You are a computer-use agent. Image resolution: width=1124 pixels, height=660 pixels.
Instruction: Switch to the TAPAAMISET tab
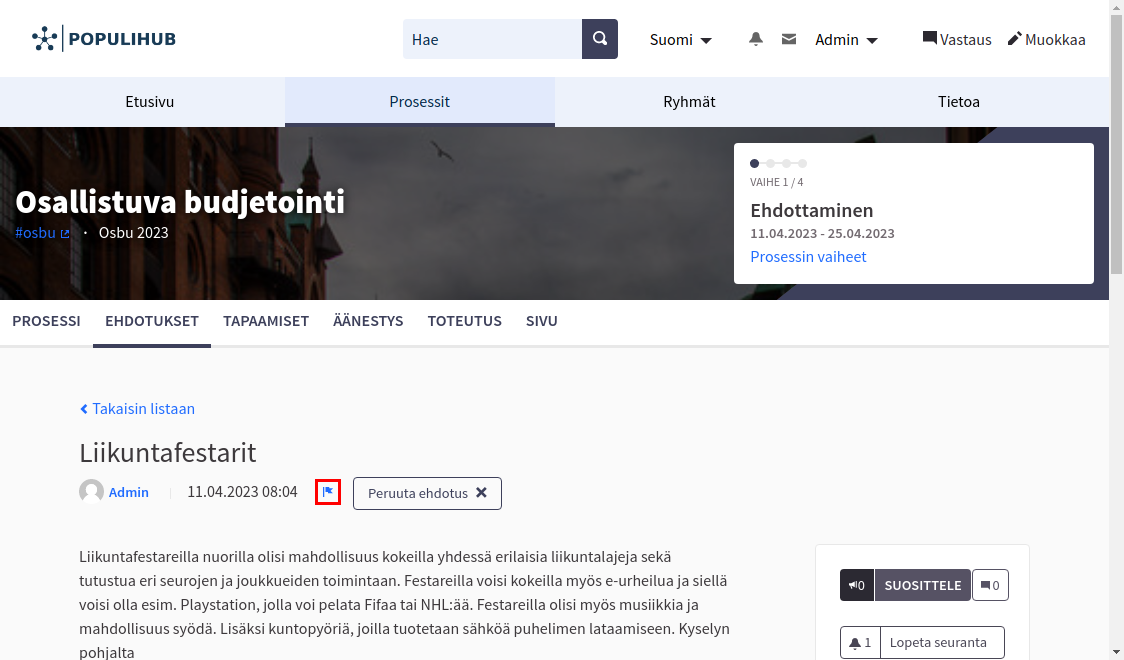coord(266,321)
